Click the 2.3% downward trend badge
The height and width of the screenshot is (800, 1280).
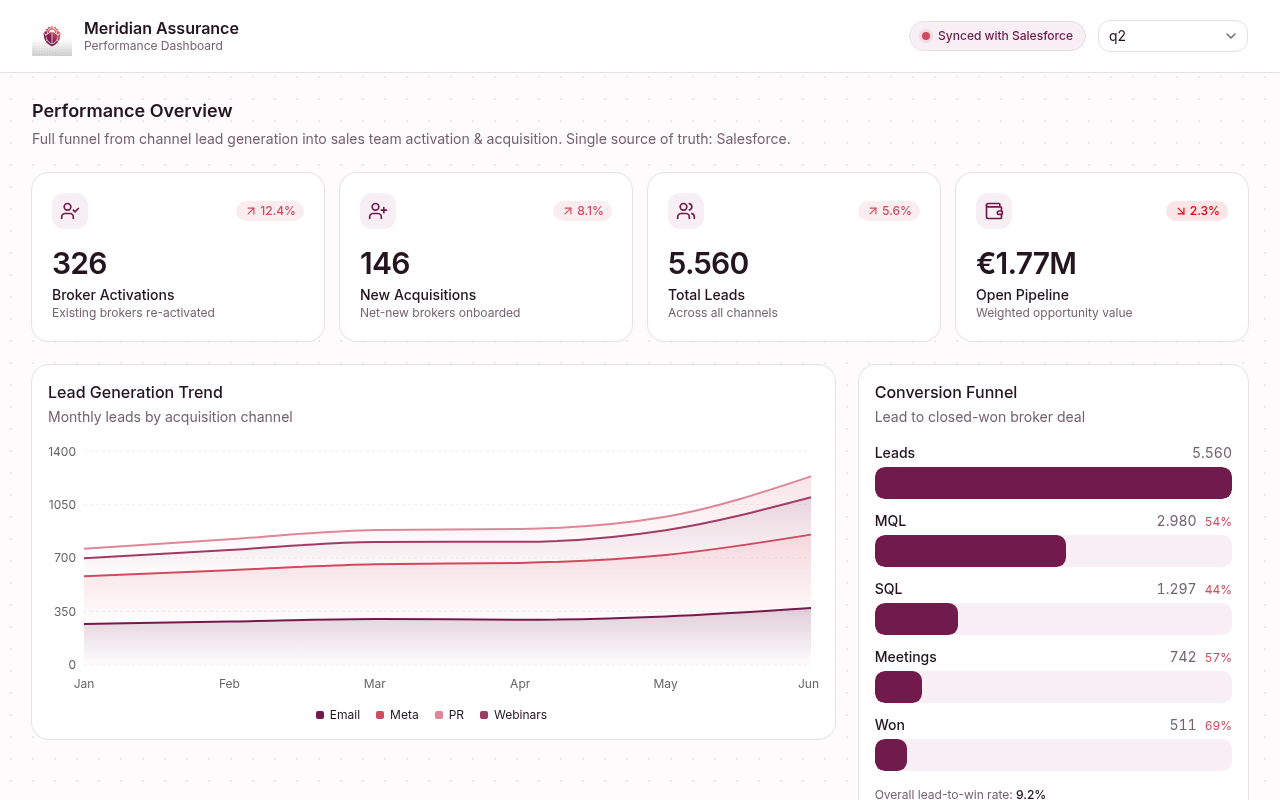click(x=1197, y=211)
